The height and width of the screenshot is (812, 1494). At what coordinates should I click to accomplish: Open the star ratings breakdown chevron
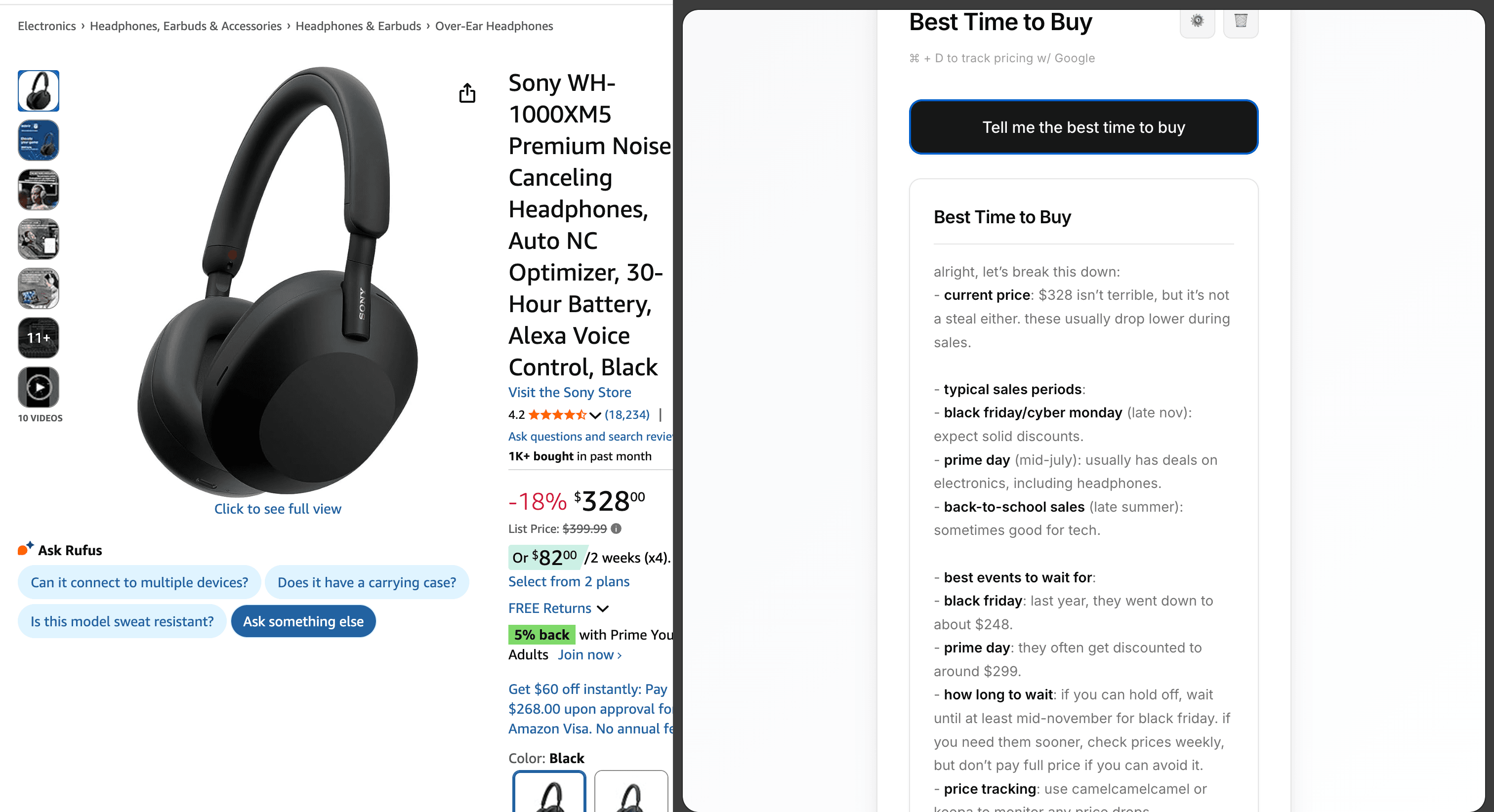tap(595, 415)
